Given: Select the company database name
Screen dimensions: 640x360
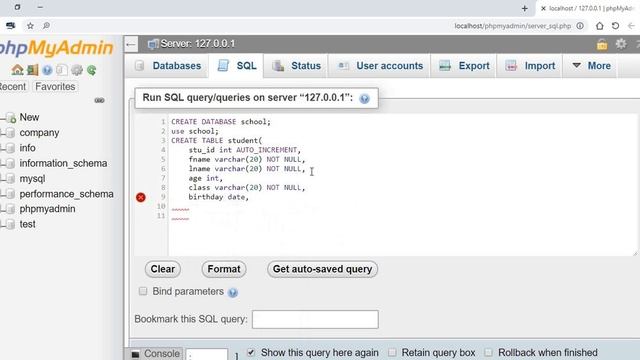Looking at the screenshot, I should tap(39, 133).
